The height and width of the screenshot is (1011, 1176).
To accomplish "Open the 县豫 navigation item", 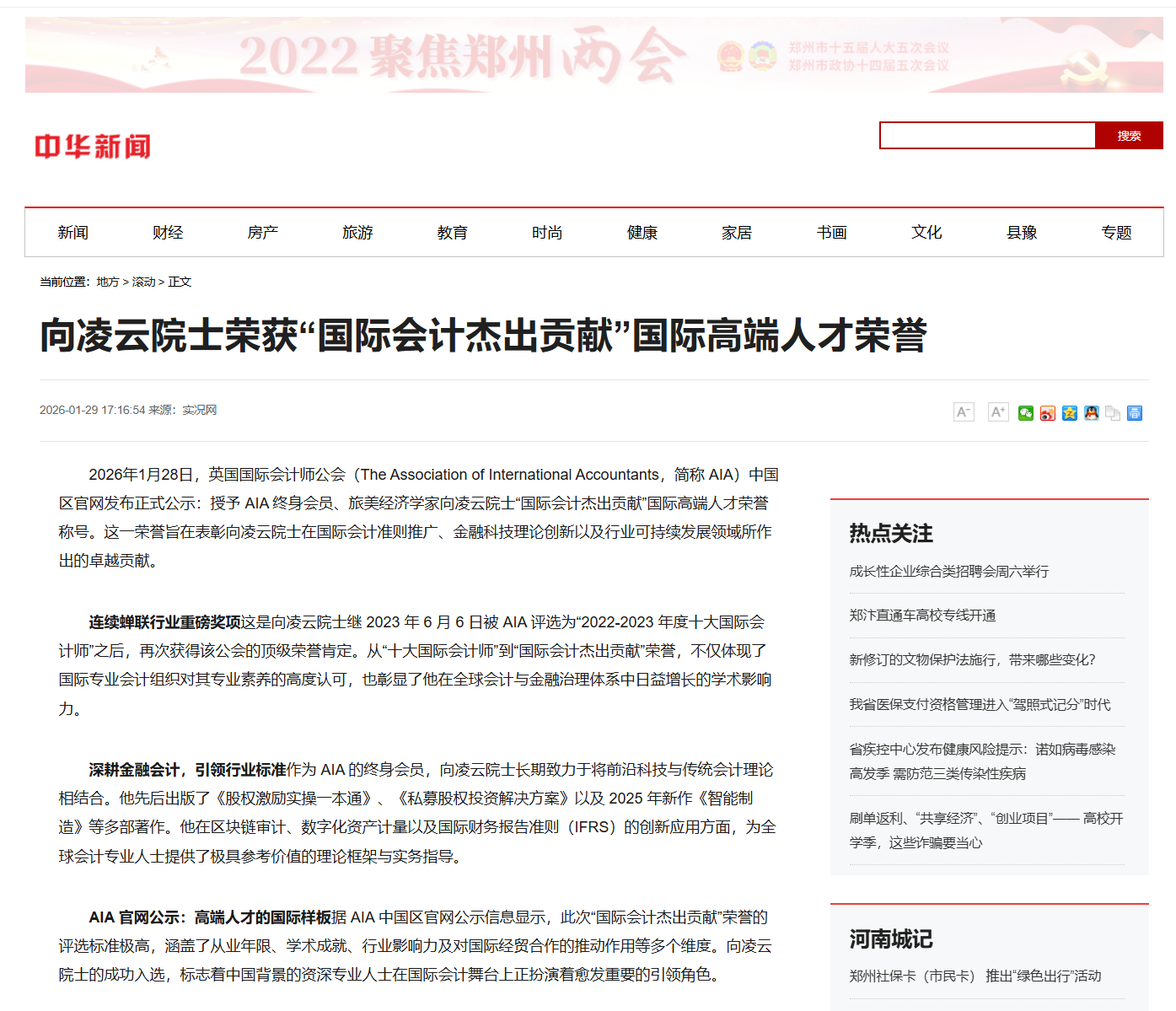I will click(1021, 233).
